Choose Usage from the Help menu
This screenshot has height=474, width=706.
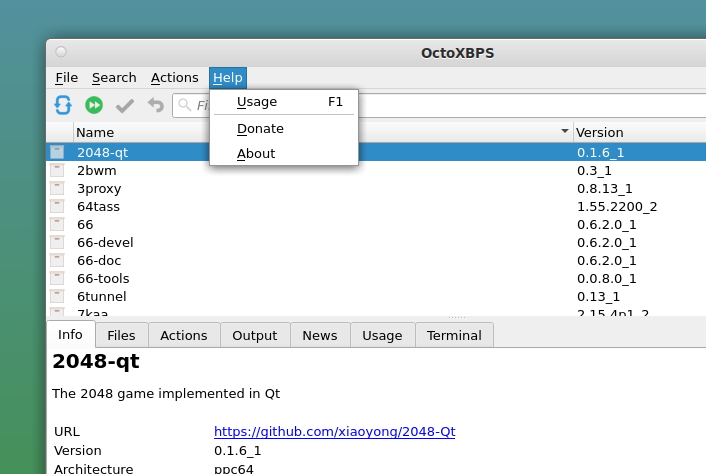pyautogui.click(x=284, y=102)
